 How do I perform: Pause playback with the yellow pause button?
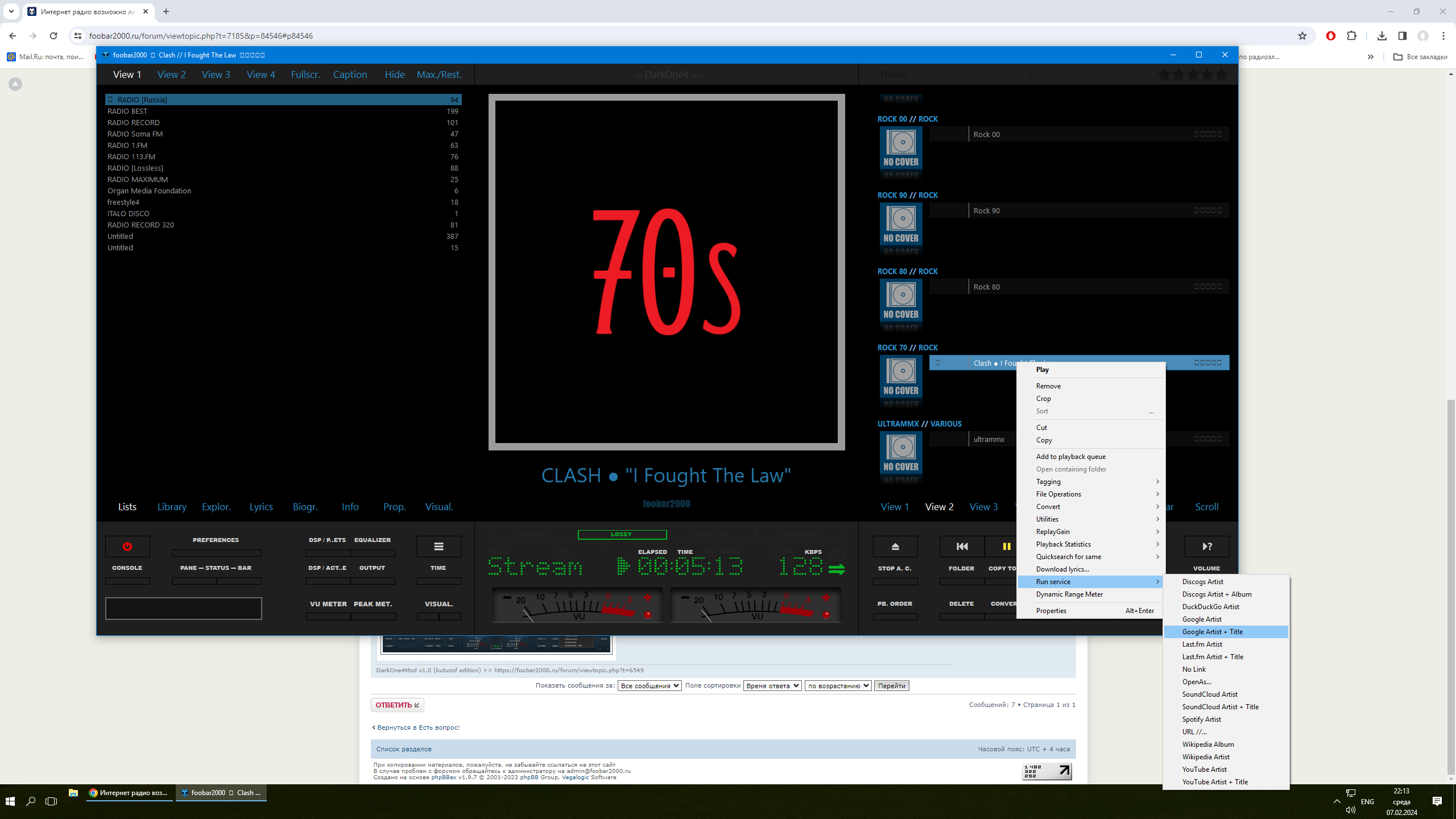(1006, 547)
